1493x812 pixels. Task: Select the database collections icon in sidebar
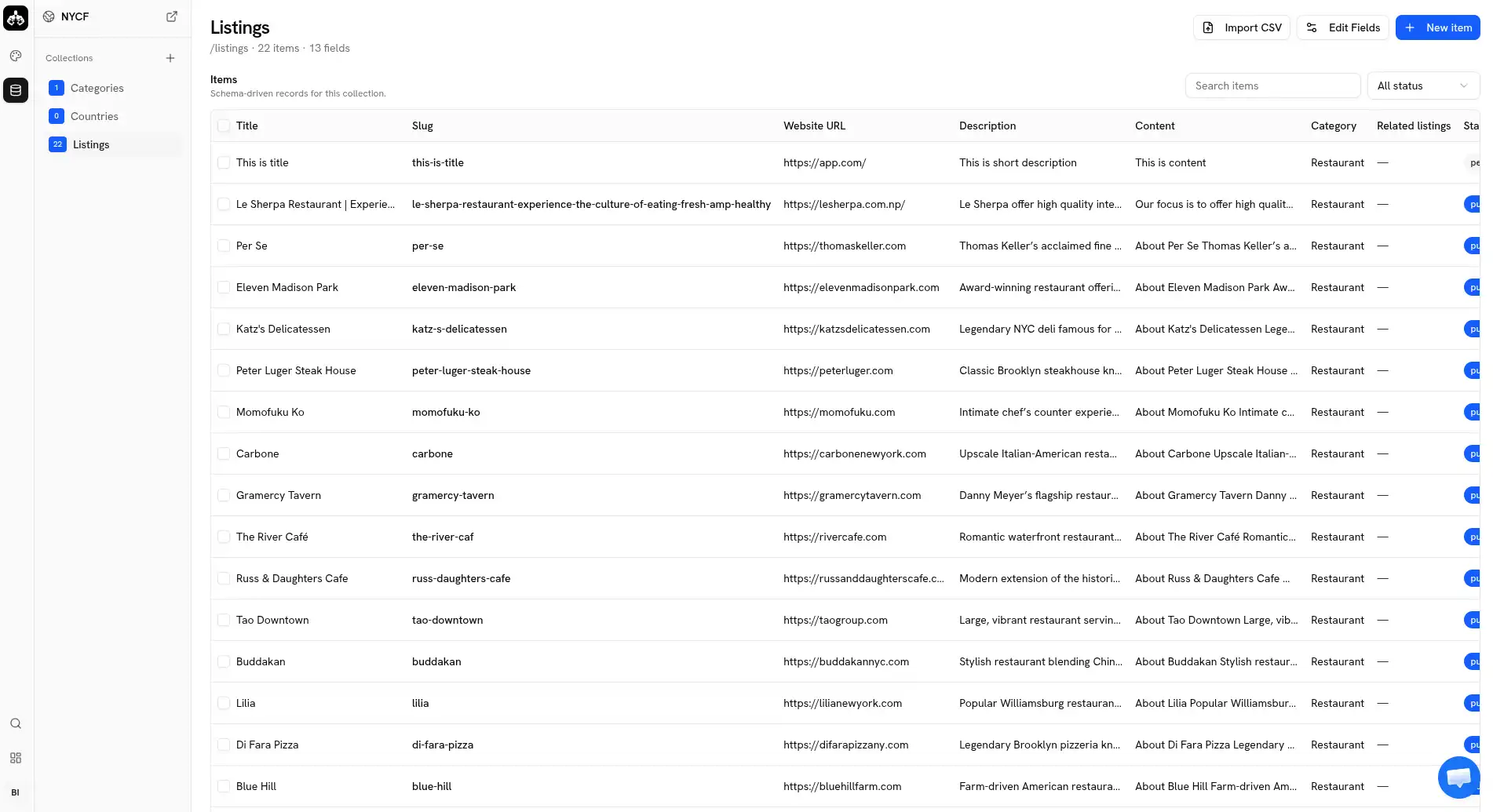point(16,90)
